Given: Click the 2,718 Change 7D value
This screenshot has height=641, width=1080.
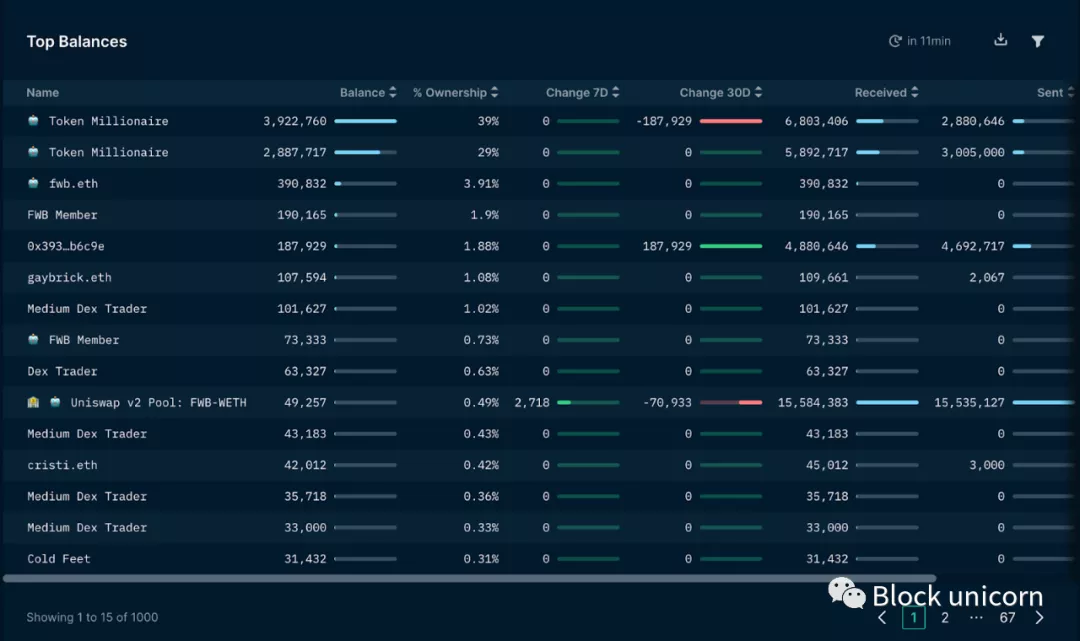Looking at the screenshot, I should click(532, 402).
